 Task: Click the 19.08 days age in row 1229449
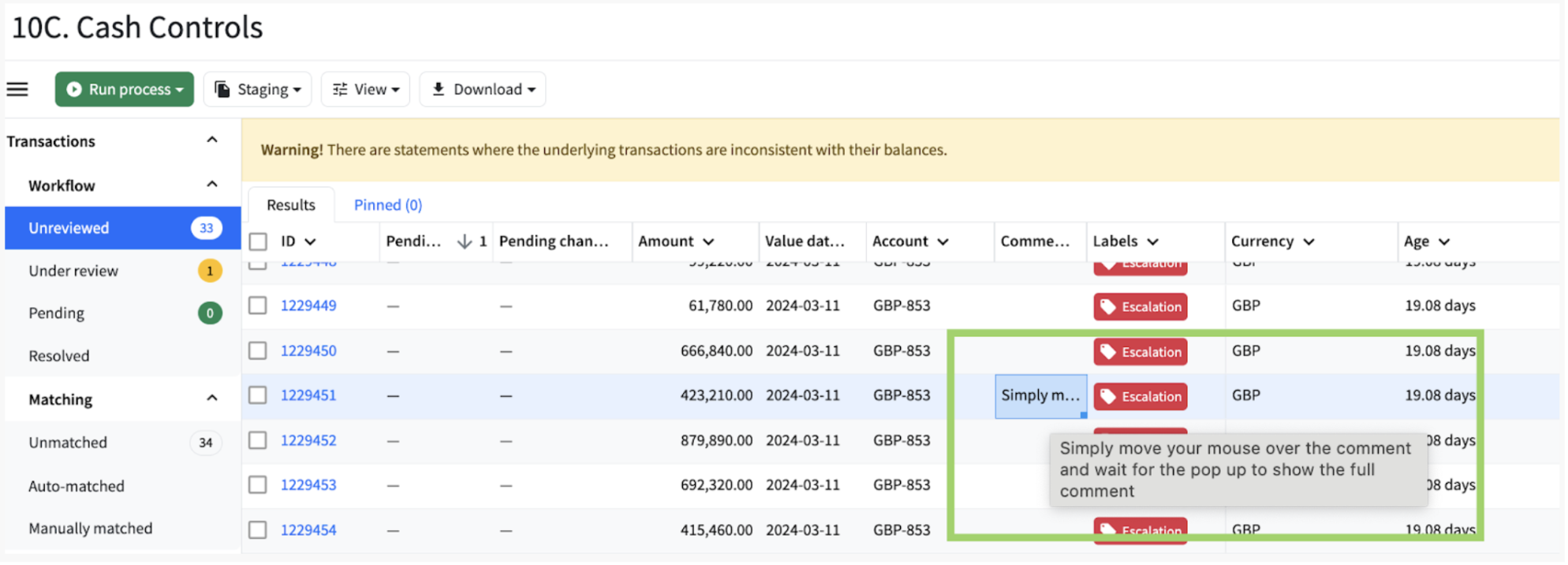coord(1439,305)
